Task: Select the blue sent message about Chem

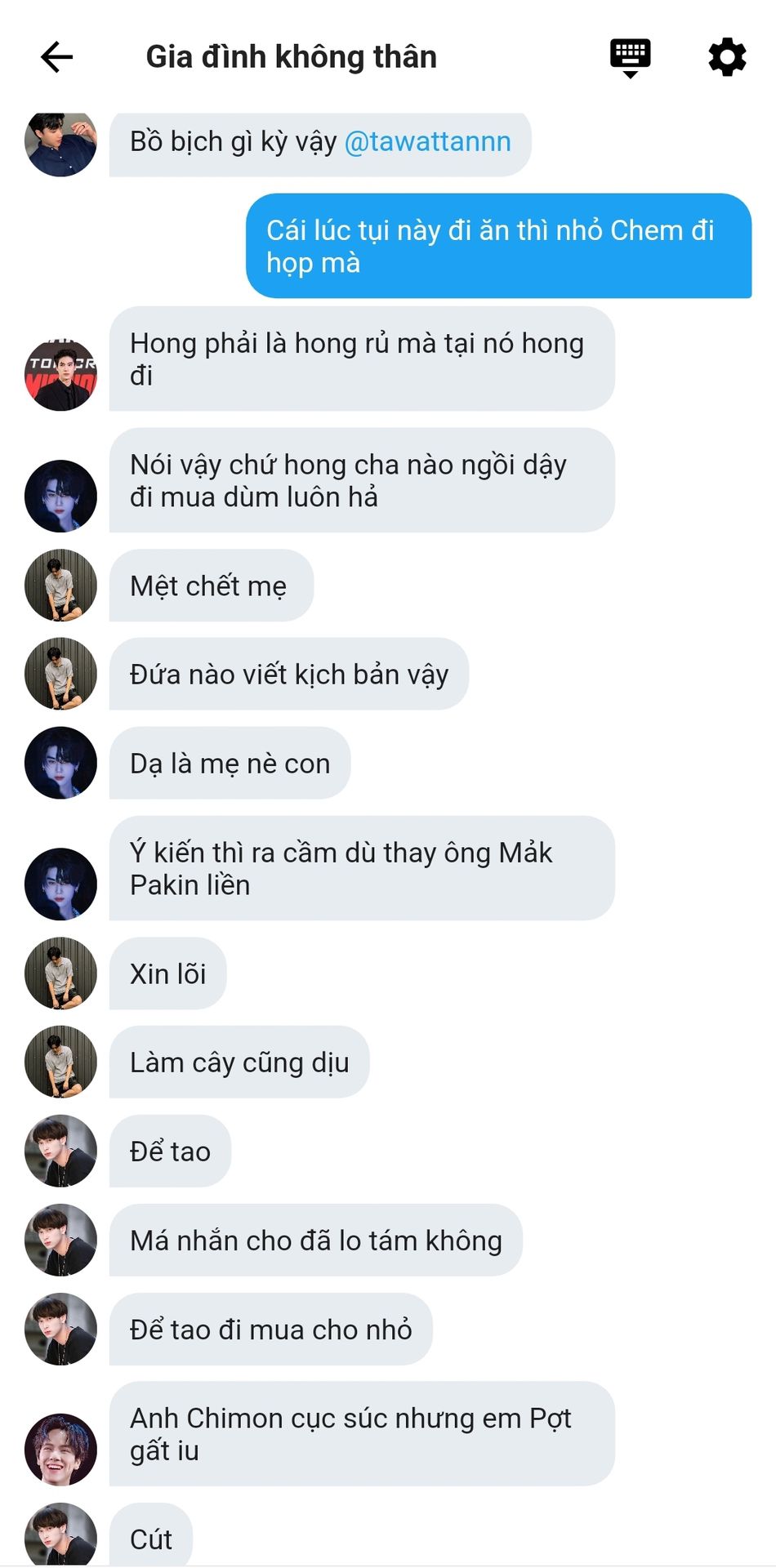Action: click(499, 246)
